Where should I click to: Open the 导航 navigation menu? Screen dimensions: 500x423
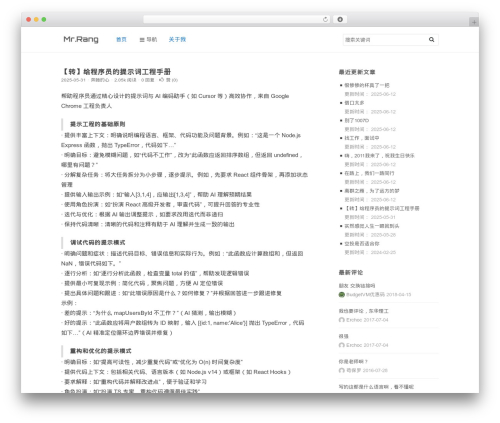[x=148, y=40]
